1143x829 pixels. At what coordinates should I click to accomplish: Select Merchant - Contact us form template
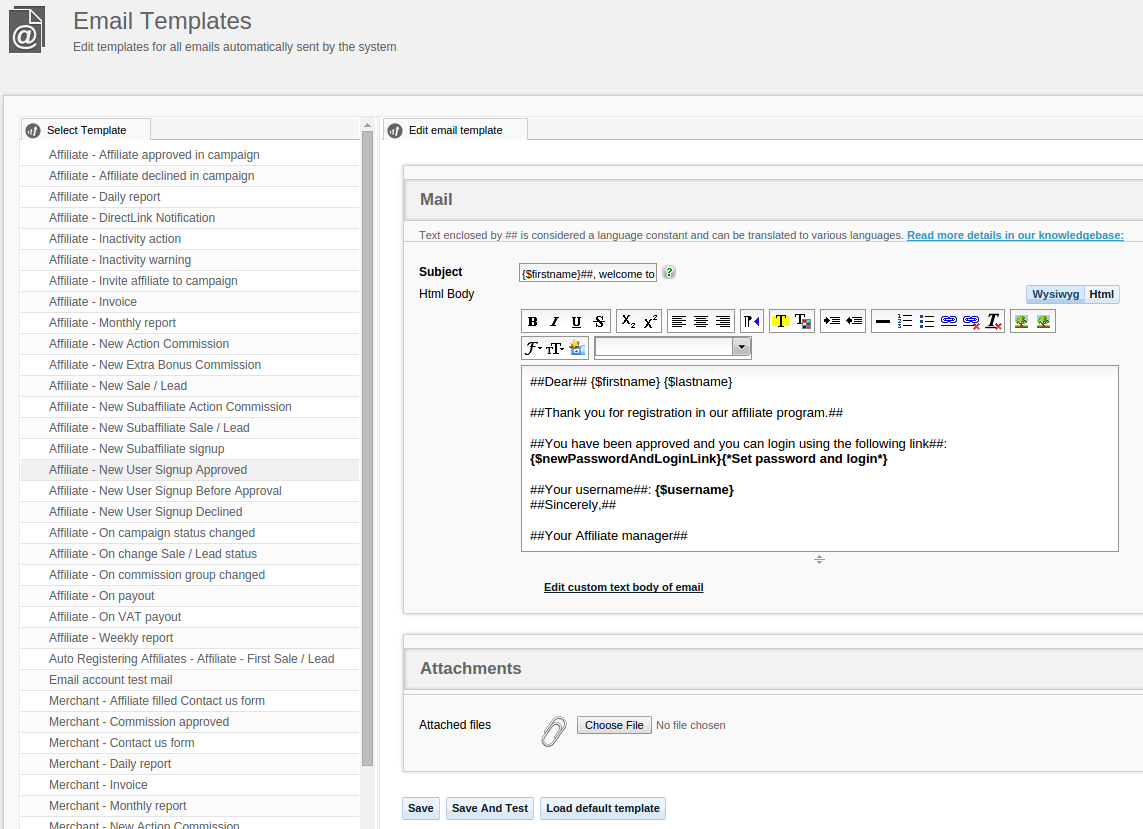pos(190,743)
